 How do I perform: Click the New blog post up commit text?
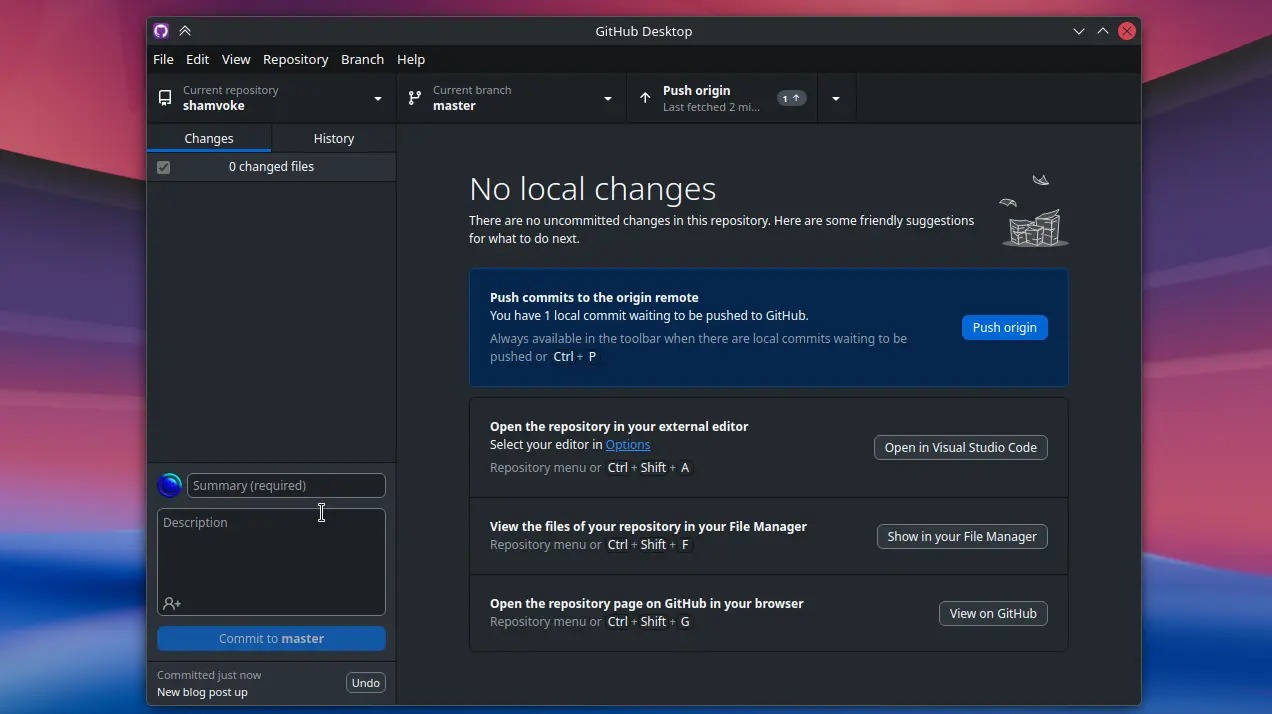pyautogui.click(x=202, y=692)
